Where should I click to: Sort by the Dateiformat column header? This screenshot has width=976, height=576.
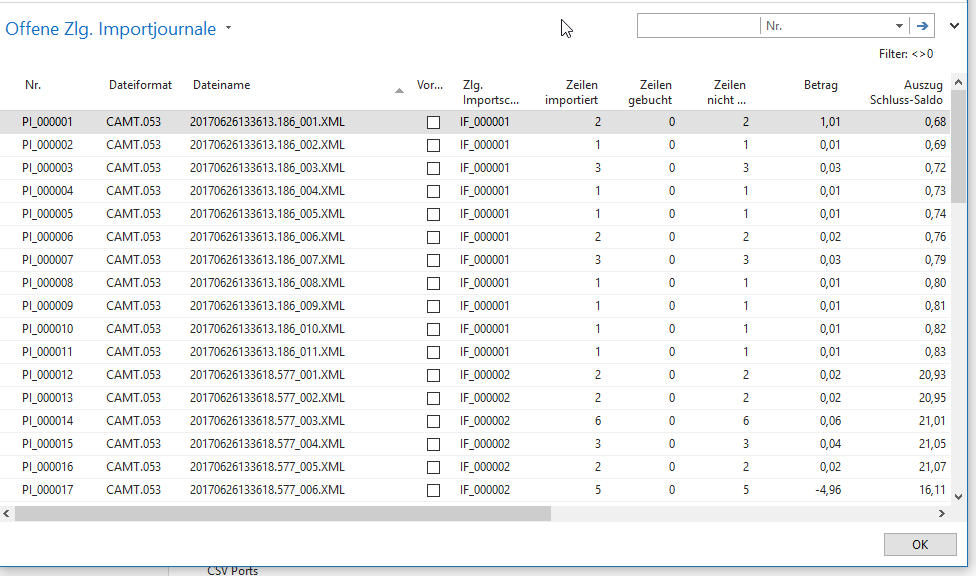(140, 85)
